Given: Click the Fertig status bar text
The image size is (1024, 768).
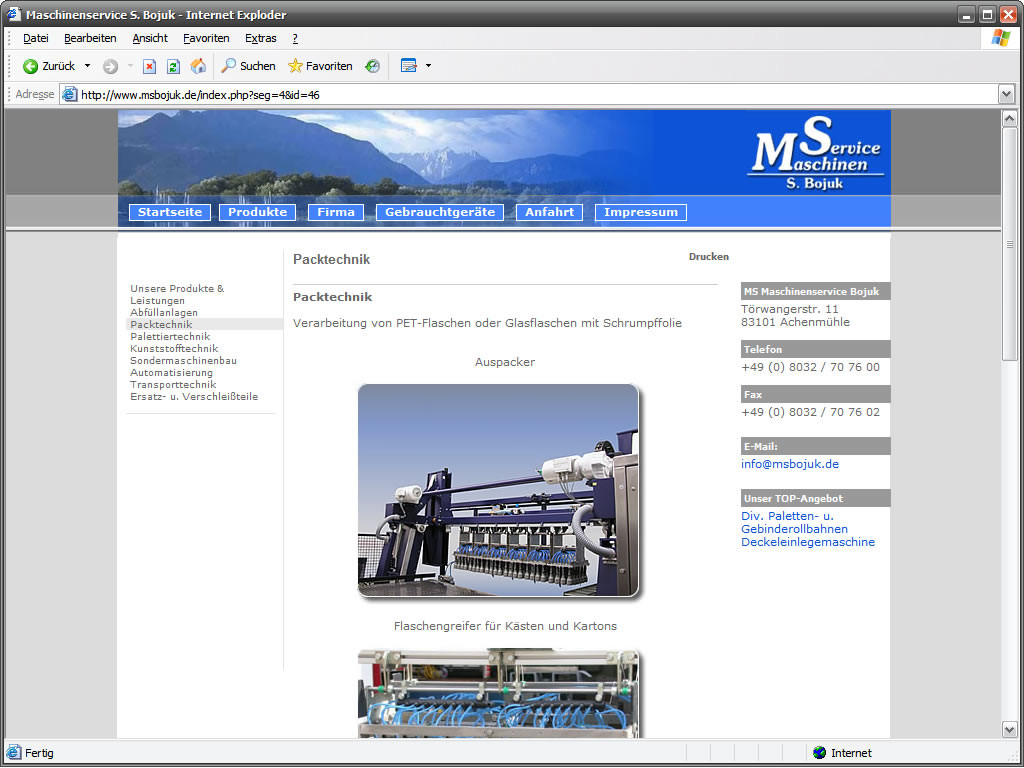Looking at the screenshot, I should [x=39, y=753].
